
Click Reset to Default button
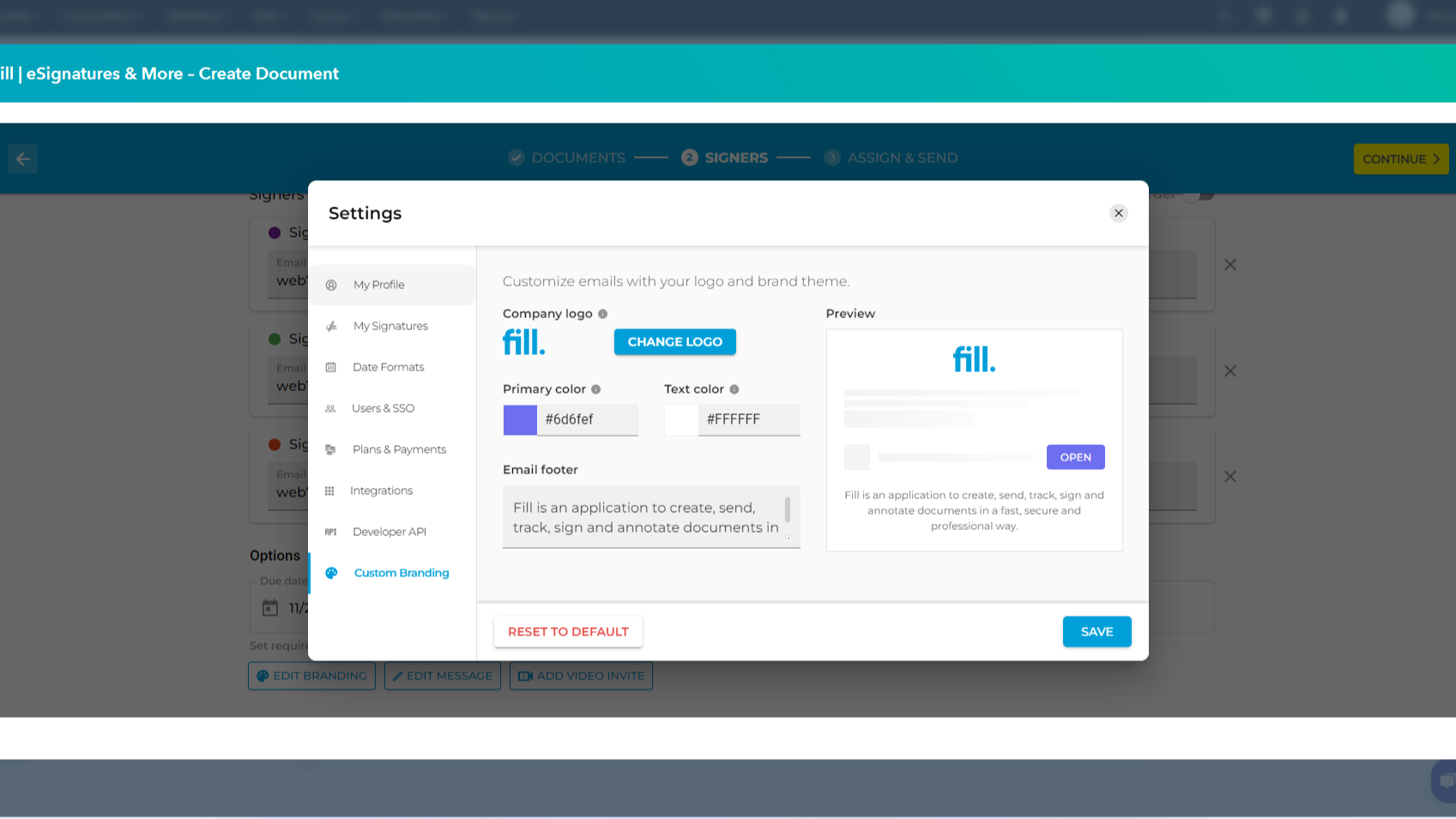point(568,632)
